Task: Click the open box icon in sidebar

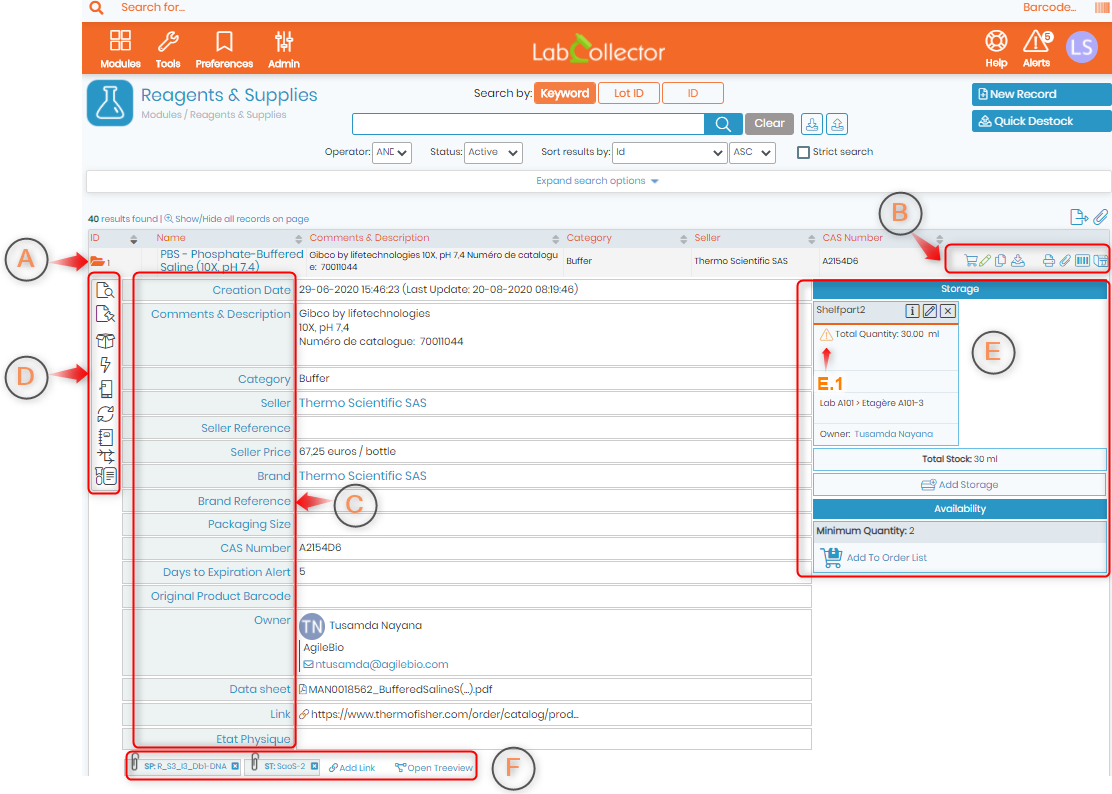Action: 105,340
